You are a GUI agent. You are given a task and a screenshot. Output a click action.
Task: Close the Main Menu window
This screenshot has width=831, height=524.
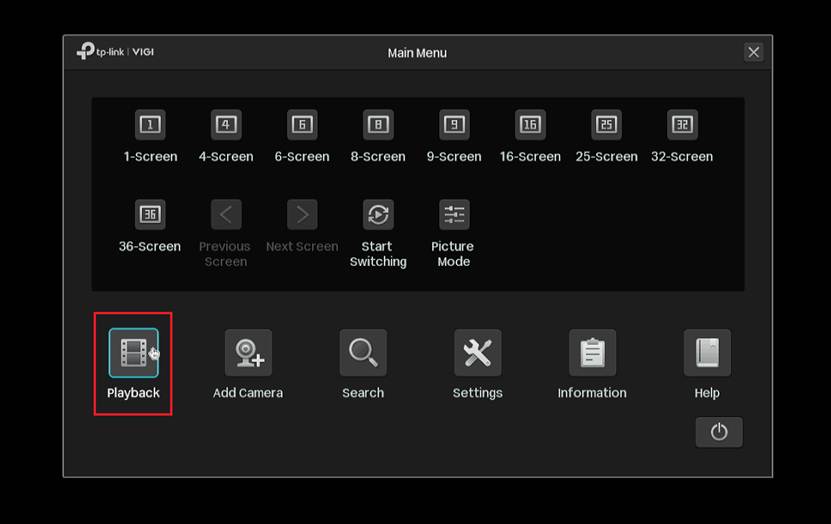[754, 52]
